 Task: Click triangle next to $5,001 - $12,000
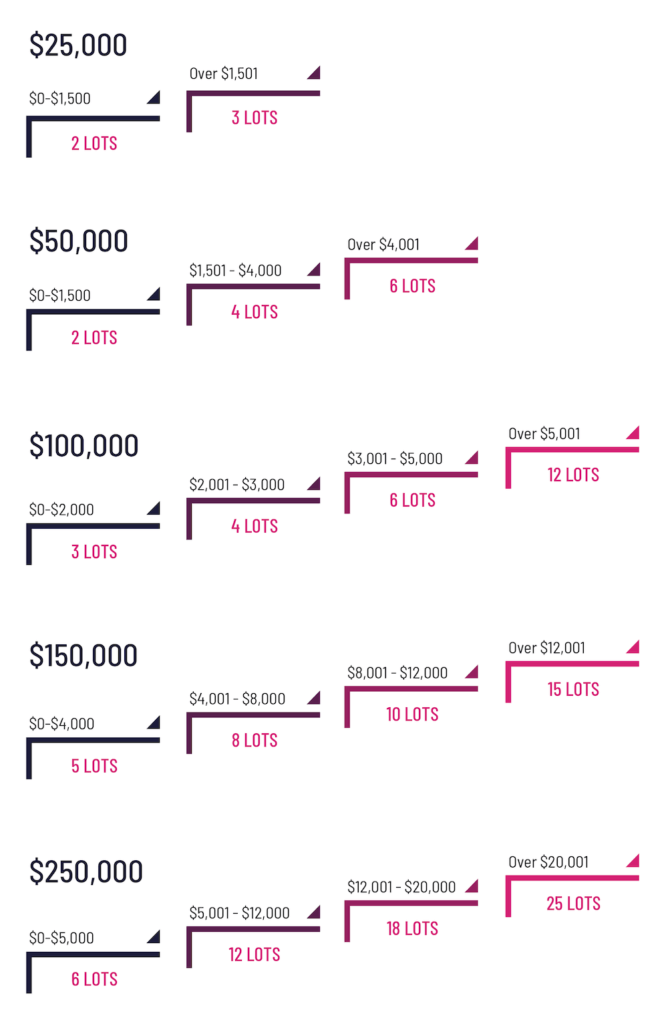315,912
